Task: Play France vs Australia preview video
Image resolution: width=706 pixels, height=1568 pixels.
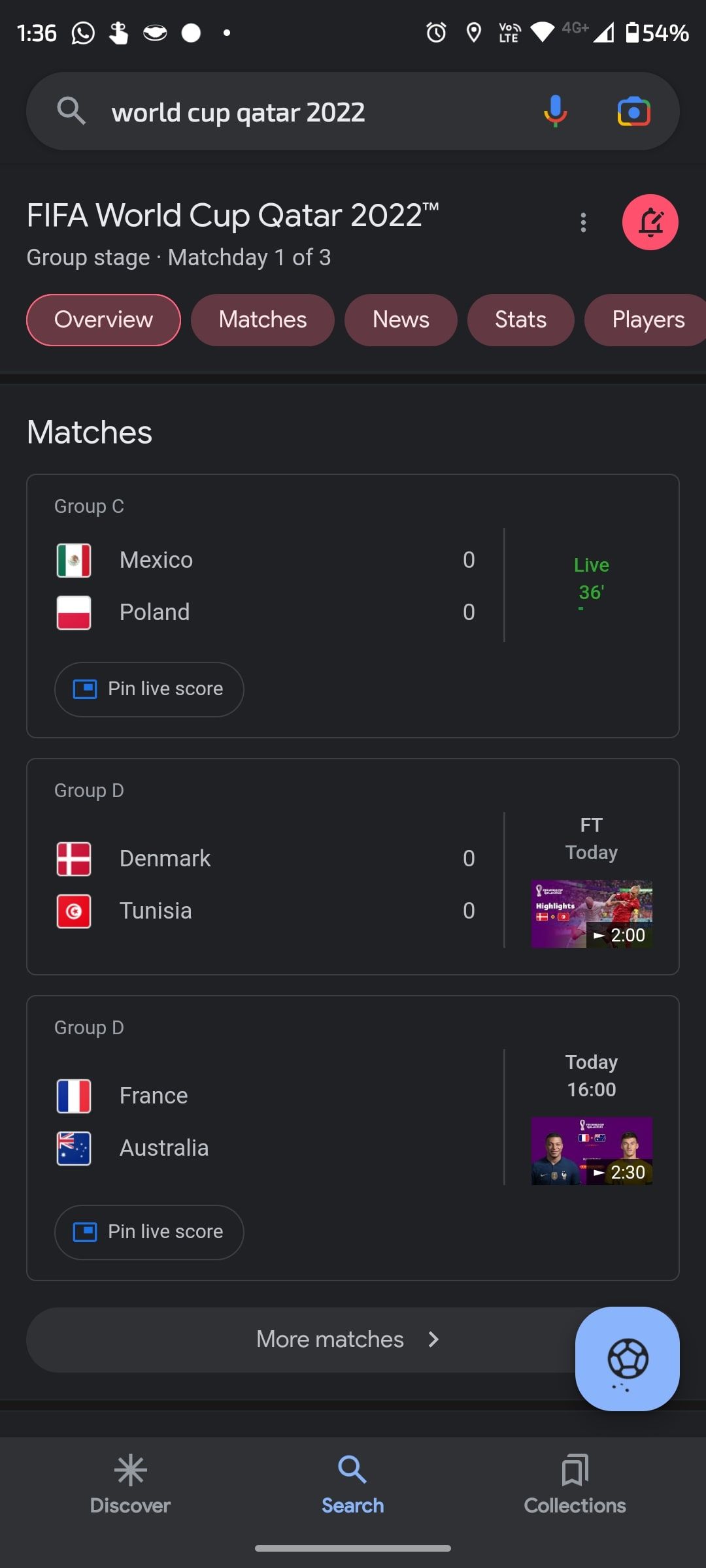Action: 591,1151
